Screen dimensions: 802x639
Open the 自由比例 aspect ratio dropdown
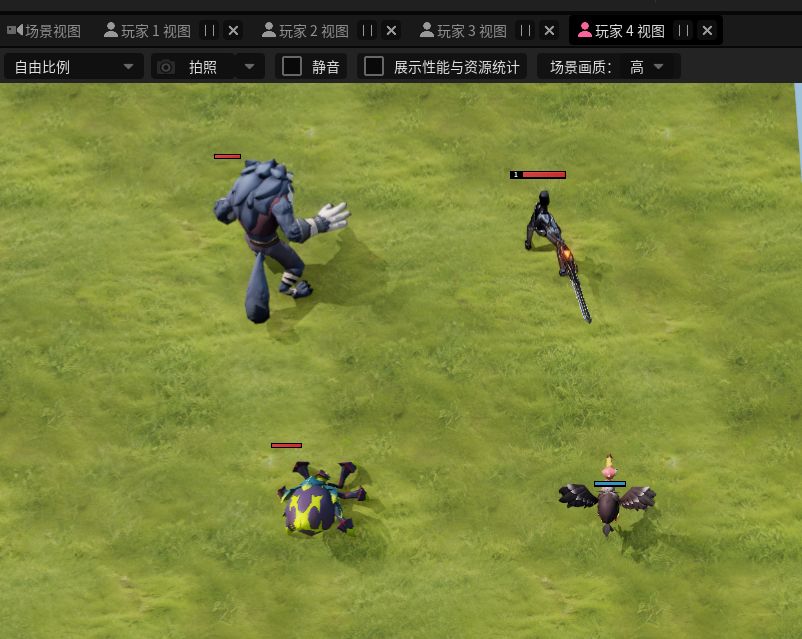tap(74, 67)
